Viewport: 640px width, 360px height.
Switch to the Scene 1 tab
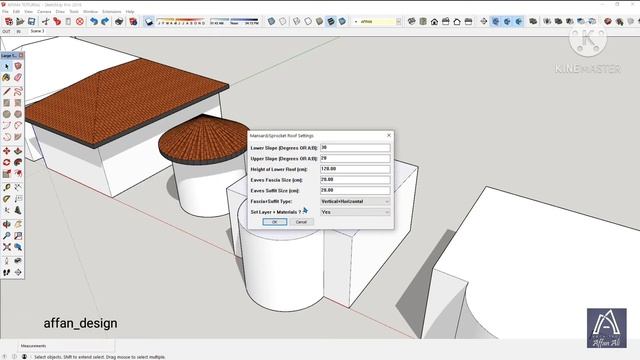pyautogui.click(x=37, y=31)
